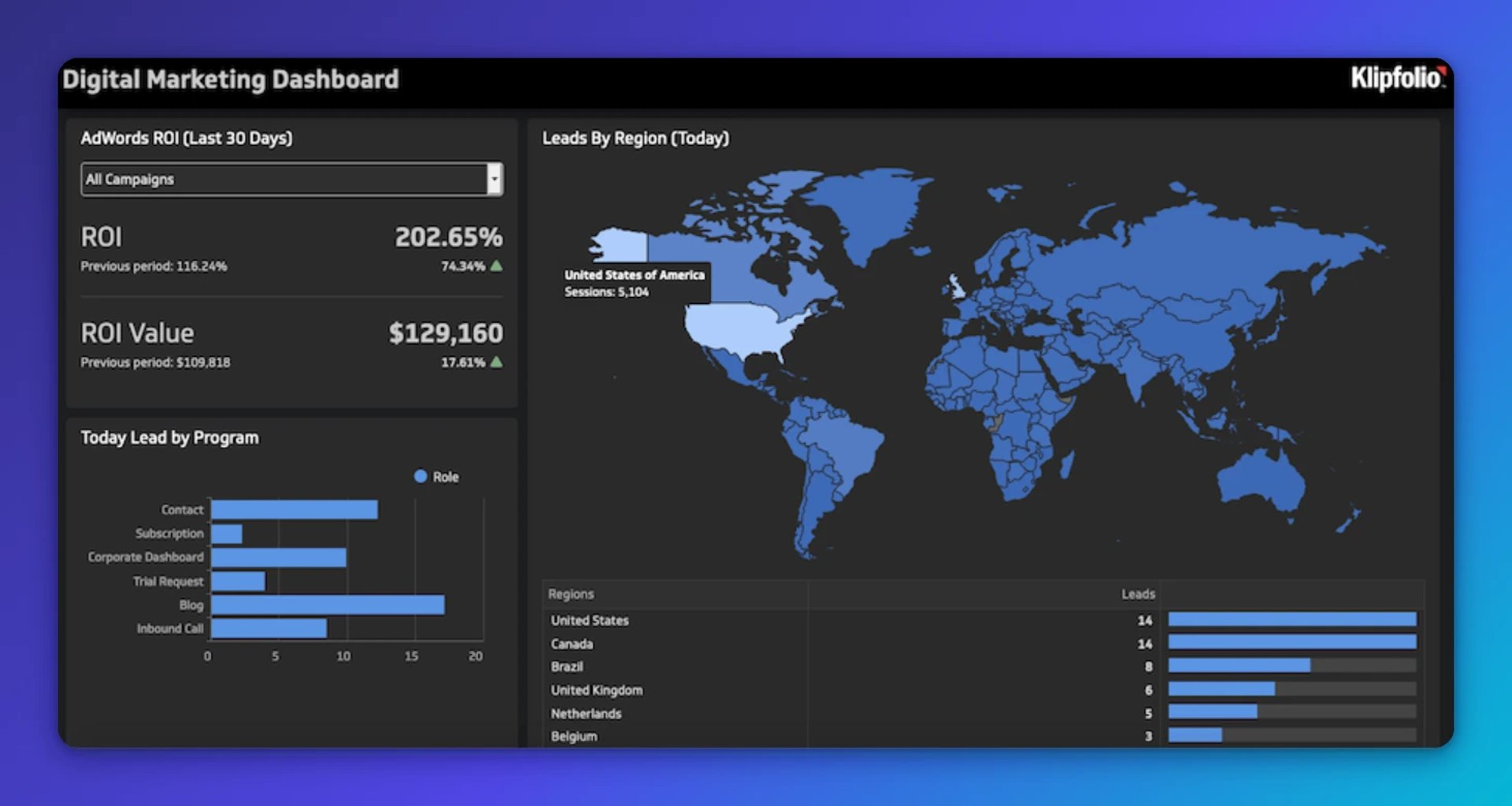Click the Netherlands leads progress bar

[1292, 712]
